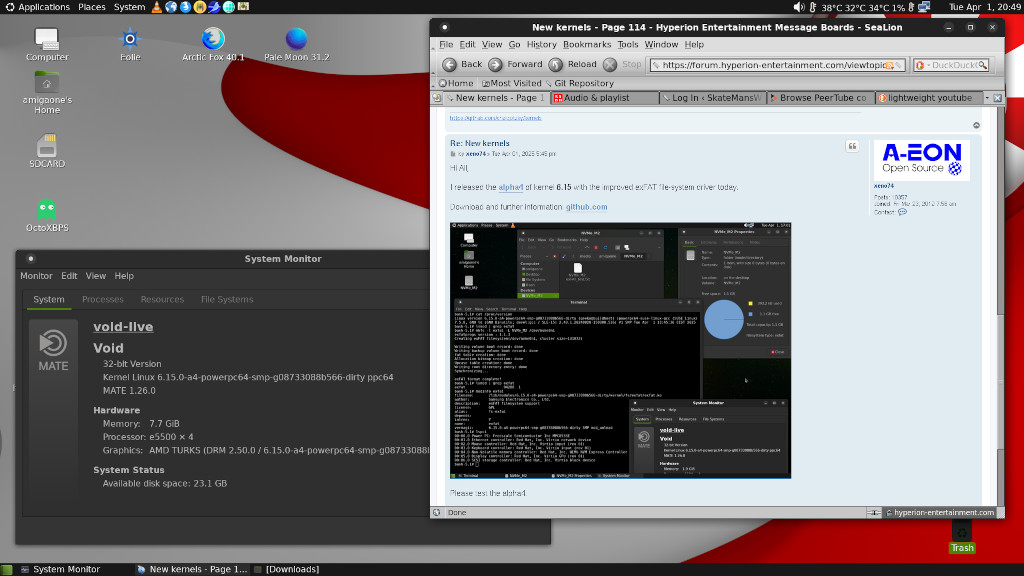The image size is (1024, 576).
Task: Select the Pale Moon 31.2 desktop icon
Action: (296, 44)
